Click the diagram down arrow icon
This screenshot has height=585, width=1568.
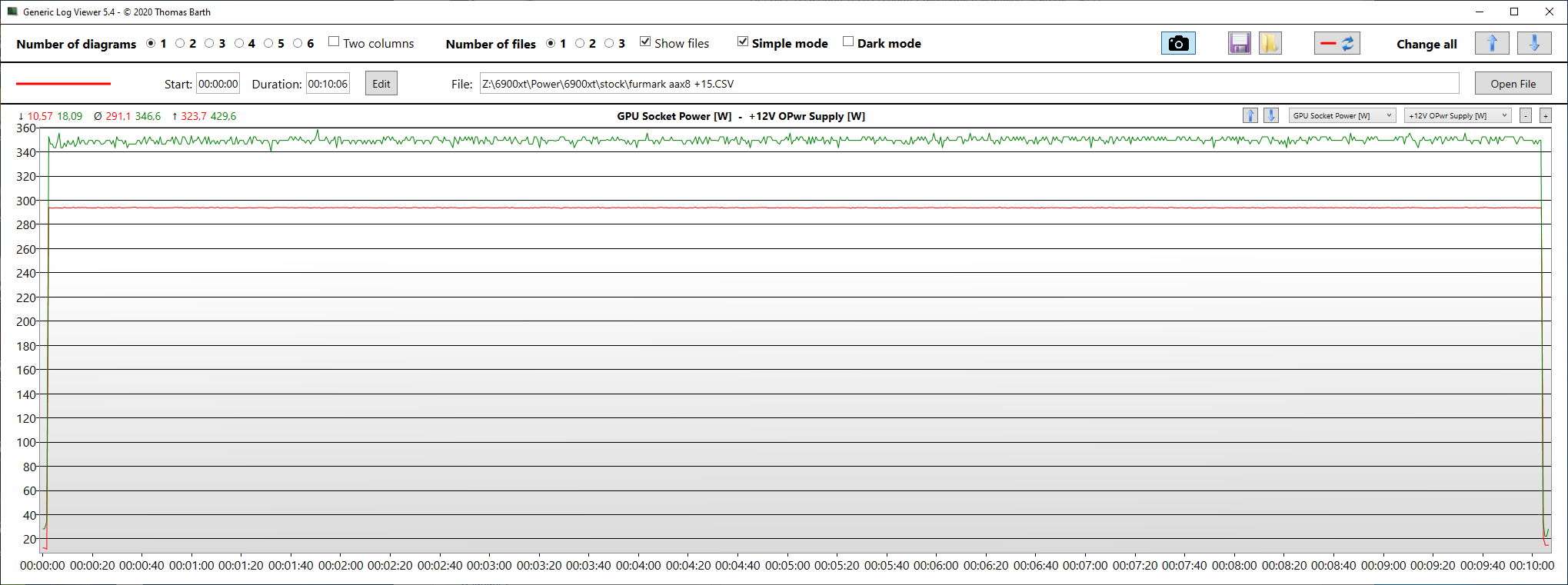pos(1271,115)
